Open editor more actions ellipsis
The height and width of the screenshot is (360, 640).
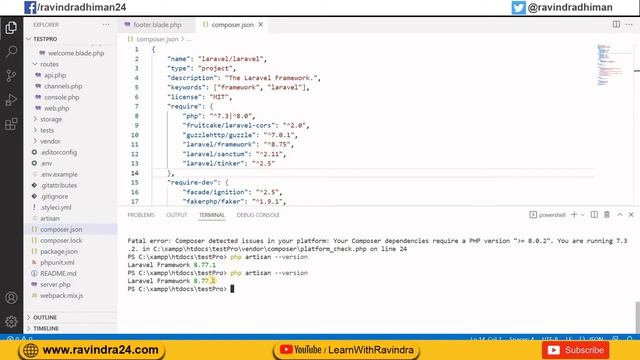[629, 24]
